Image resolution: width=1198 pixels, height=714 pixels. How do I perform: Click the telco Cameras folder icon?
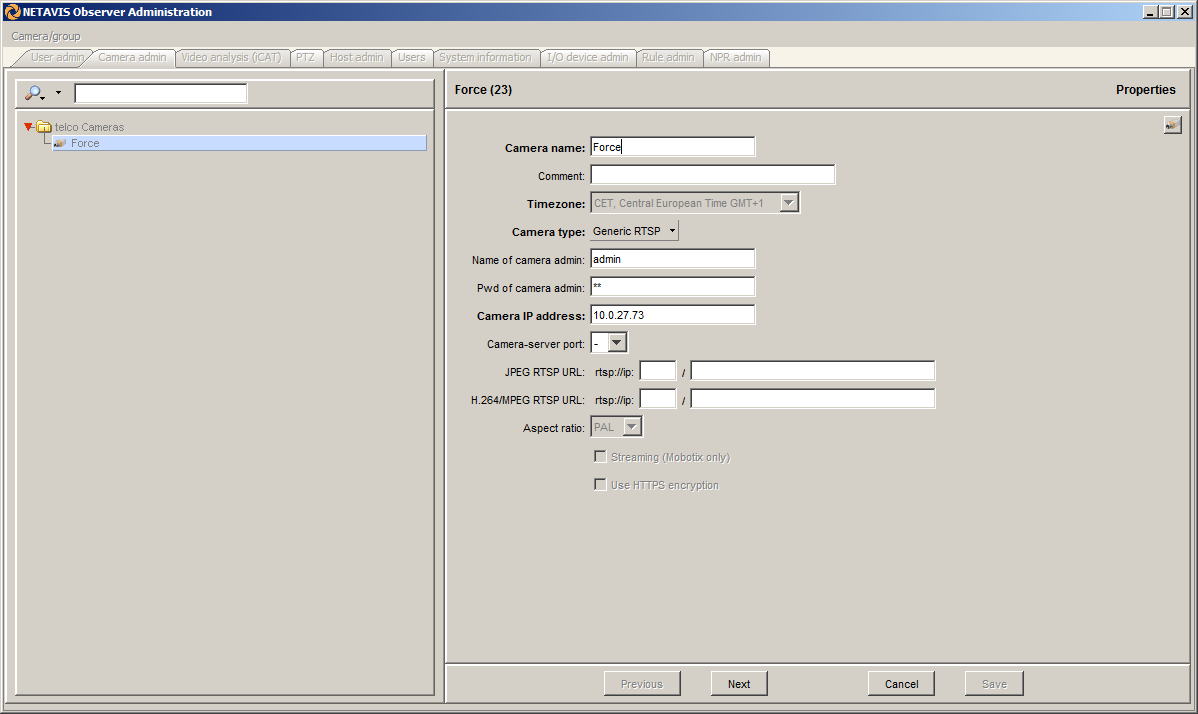pos(44,127)
